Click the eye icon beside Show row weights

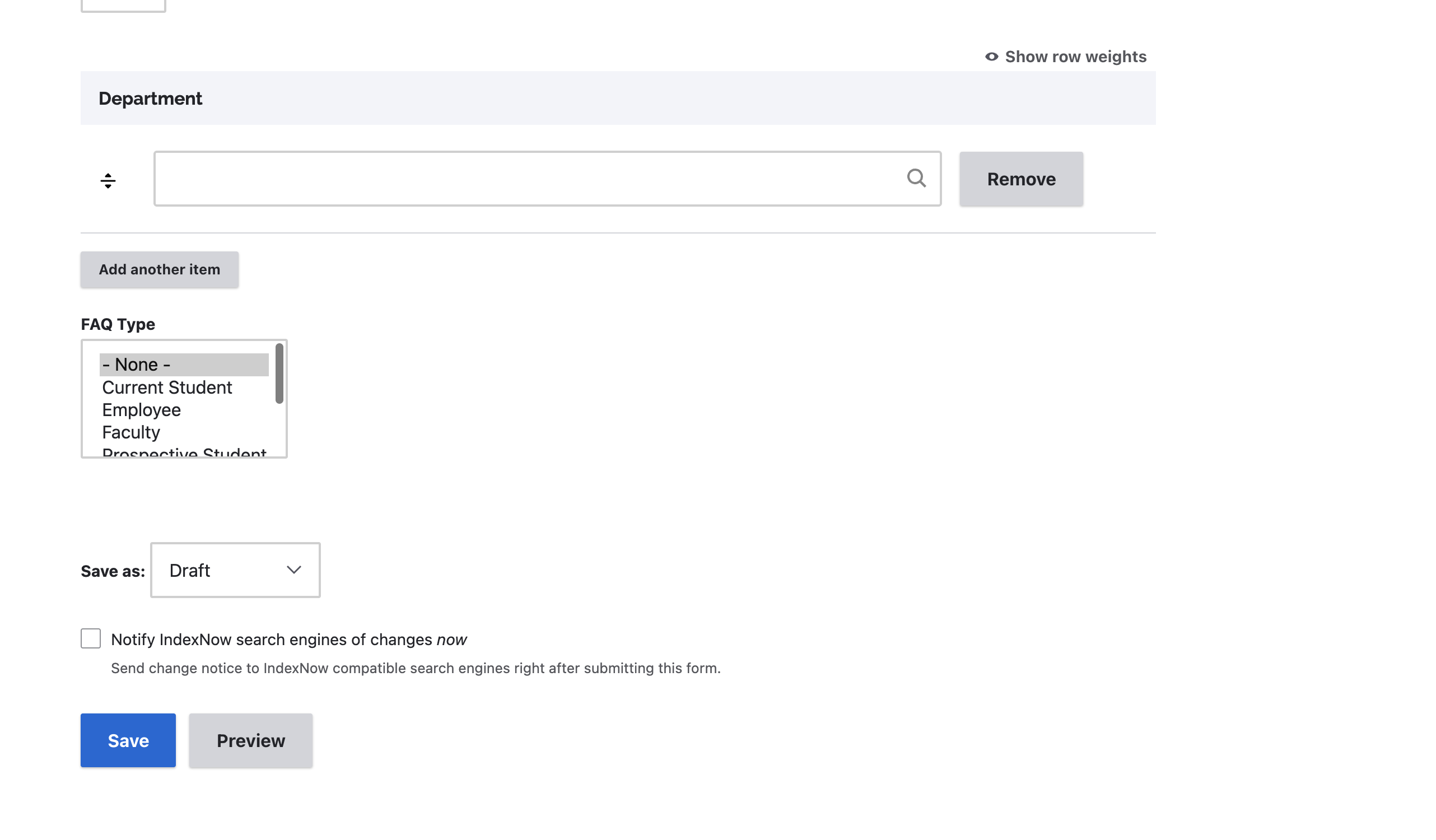(x=991, y=56)
